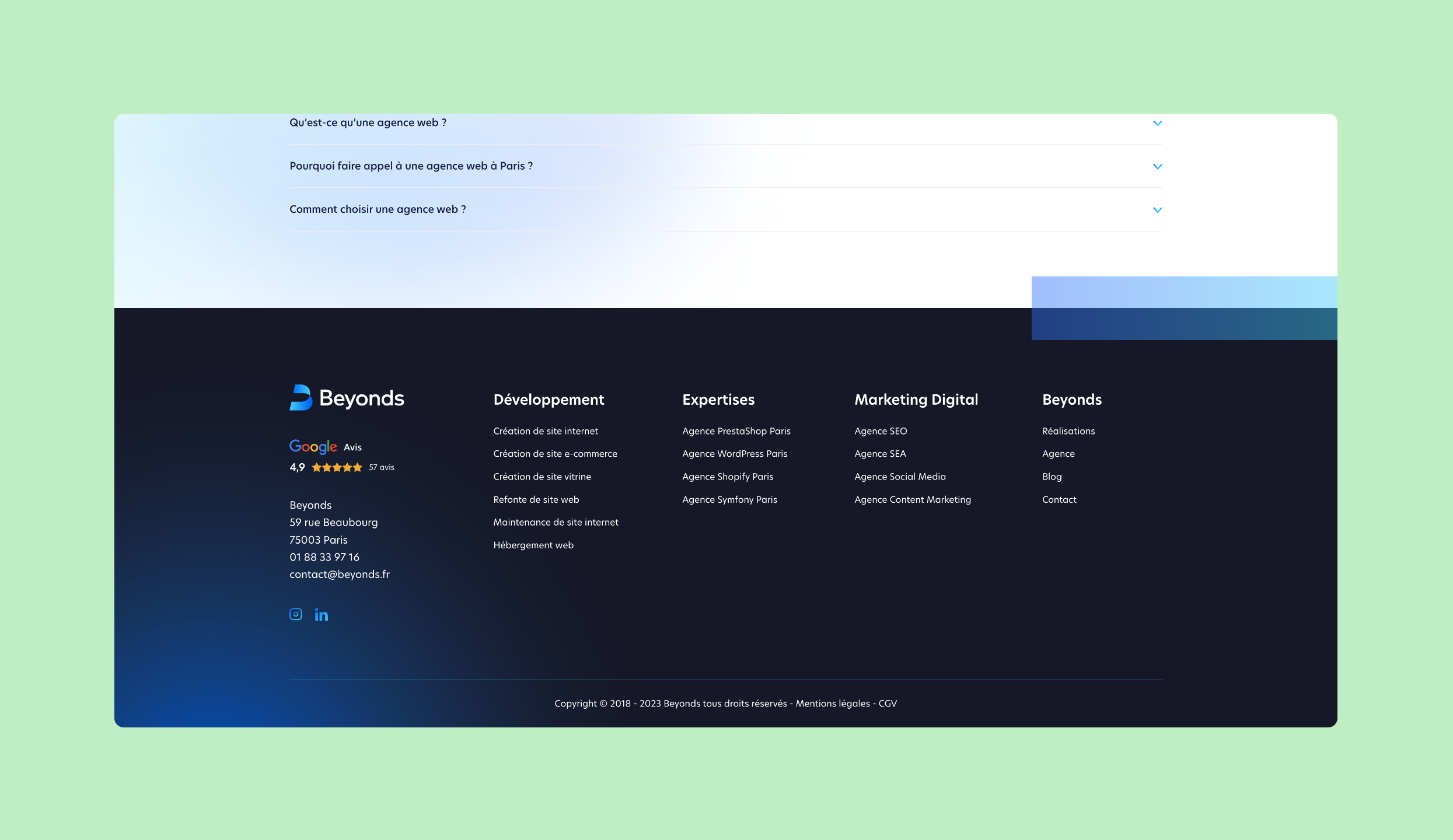Open 'Agence WordPress Paris' under Expertises
Screen dimensions: 1453x840
[735, 453]
